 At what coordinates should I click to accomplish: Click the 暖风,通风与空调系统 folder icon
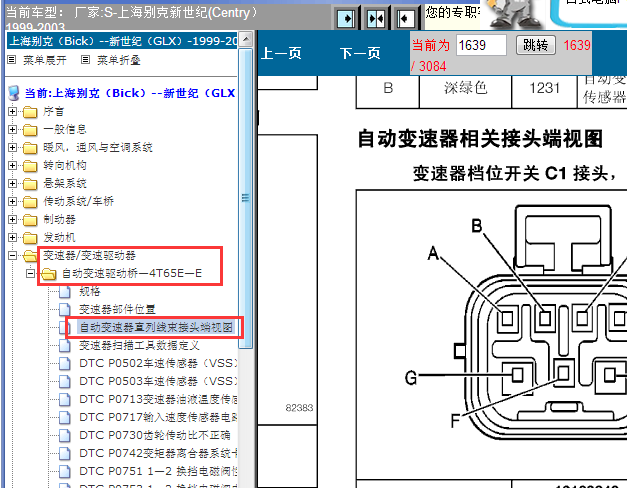(30, 148)
